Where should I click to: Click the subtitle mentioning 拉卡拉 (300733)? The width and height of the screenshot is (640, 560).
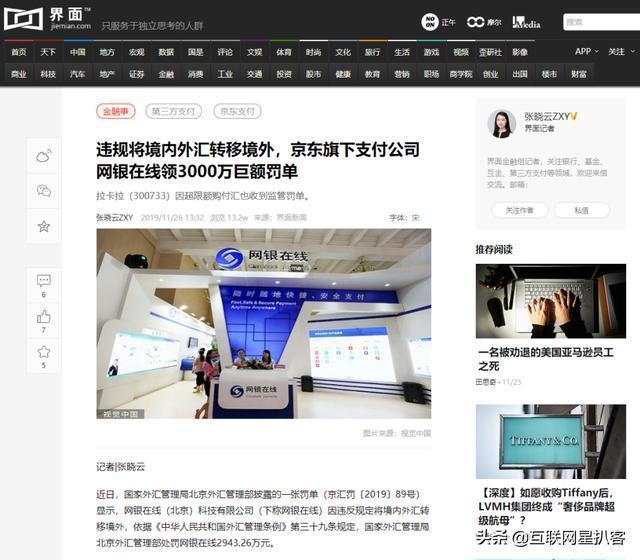[x=203, y=196]
